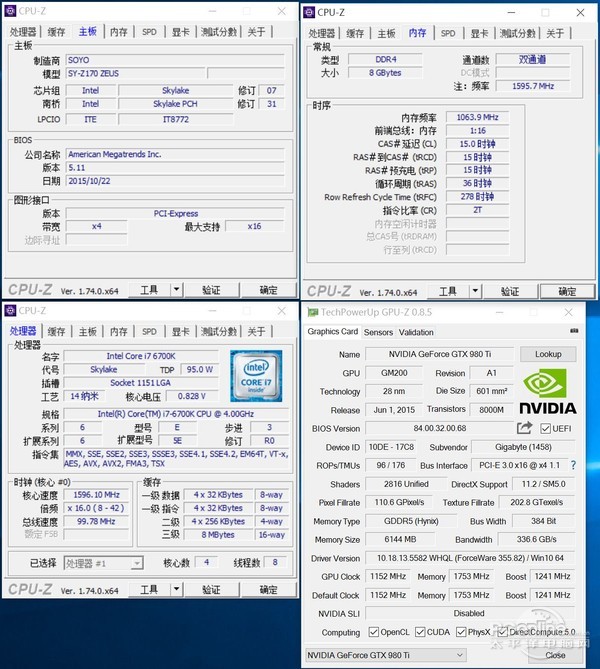Viewport: 600px width, 669px height.
Task: Click the BIOS save/share arrow icon in GPU-Z
Action: [524, 428]
